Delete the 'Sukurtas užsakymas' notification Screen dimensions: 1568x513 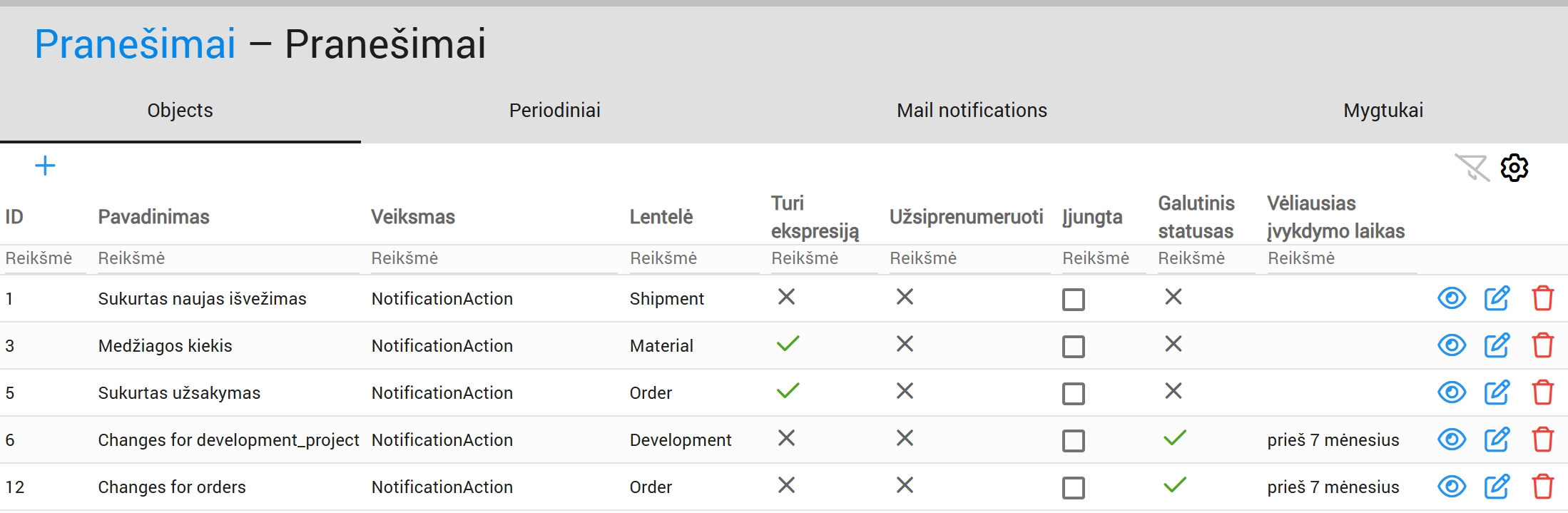tap(1542, 392)
